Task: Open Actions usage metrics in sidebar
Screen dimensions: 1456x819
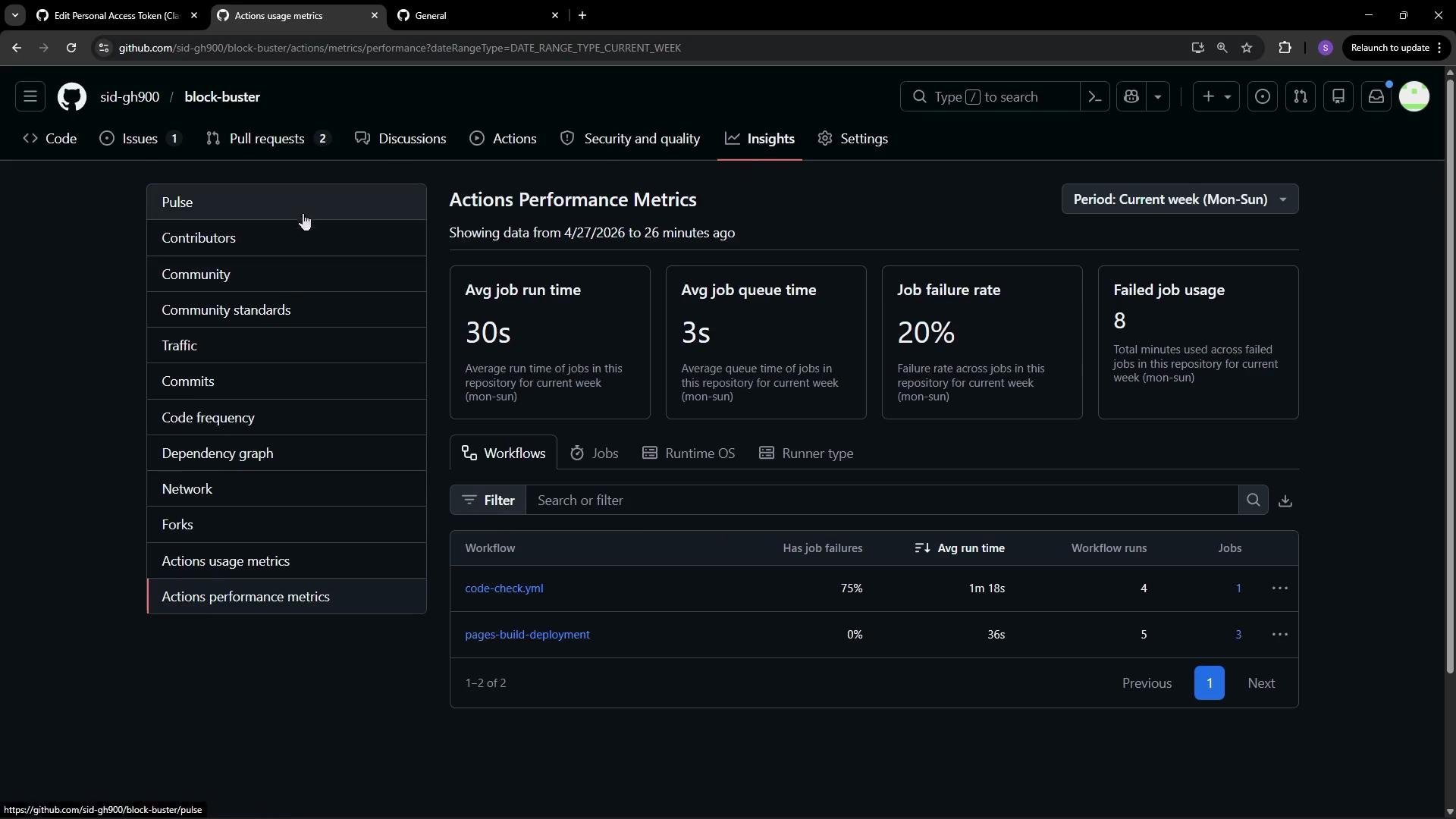Action: 287,561
